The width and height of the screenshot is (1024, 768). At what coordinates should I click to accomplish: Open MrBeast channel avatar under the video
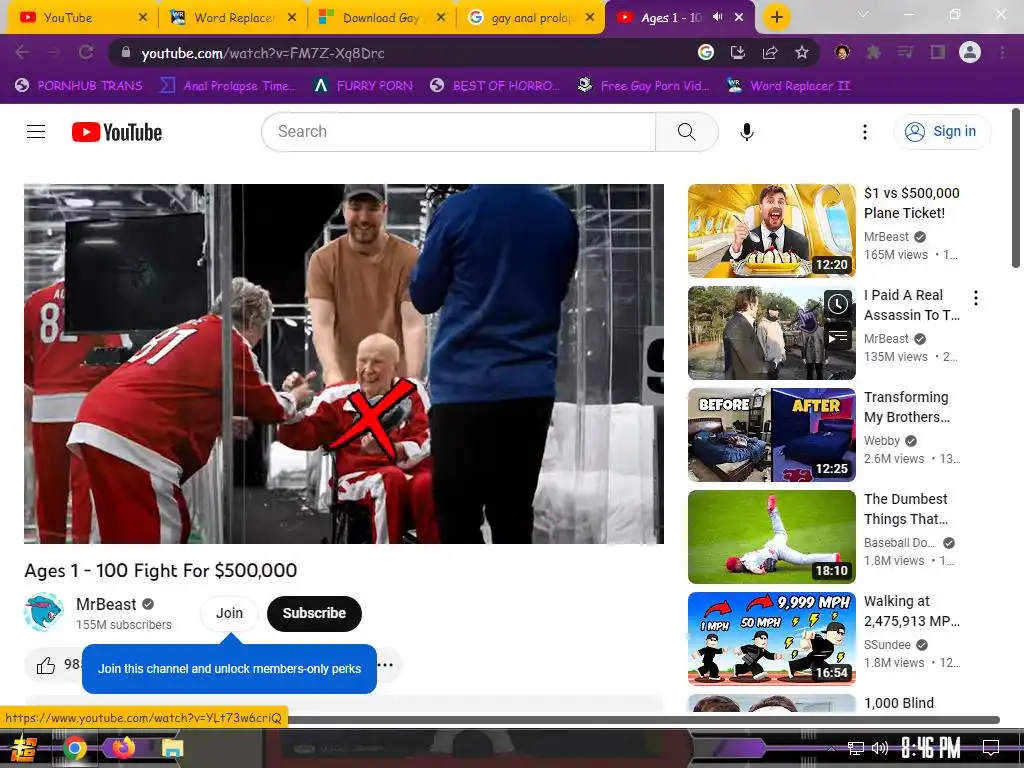(x=44, y=612)
